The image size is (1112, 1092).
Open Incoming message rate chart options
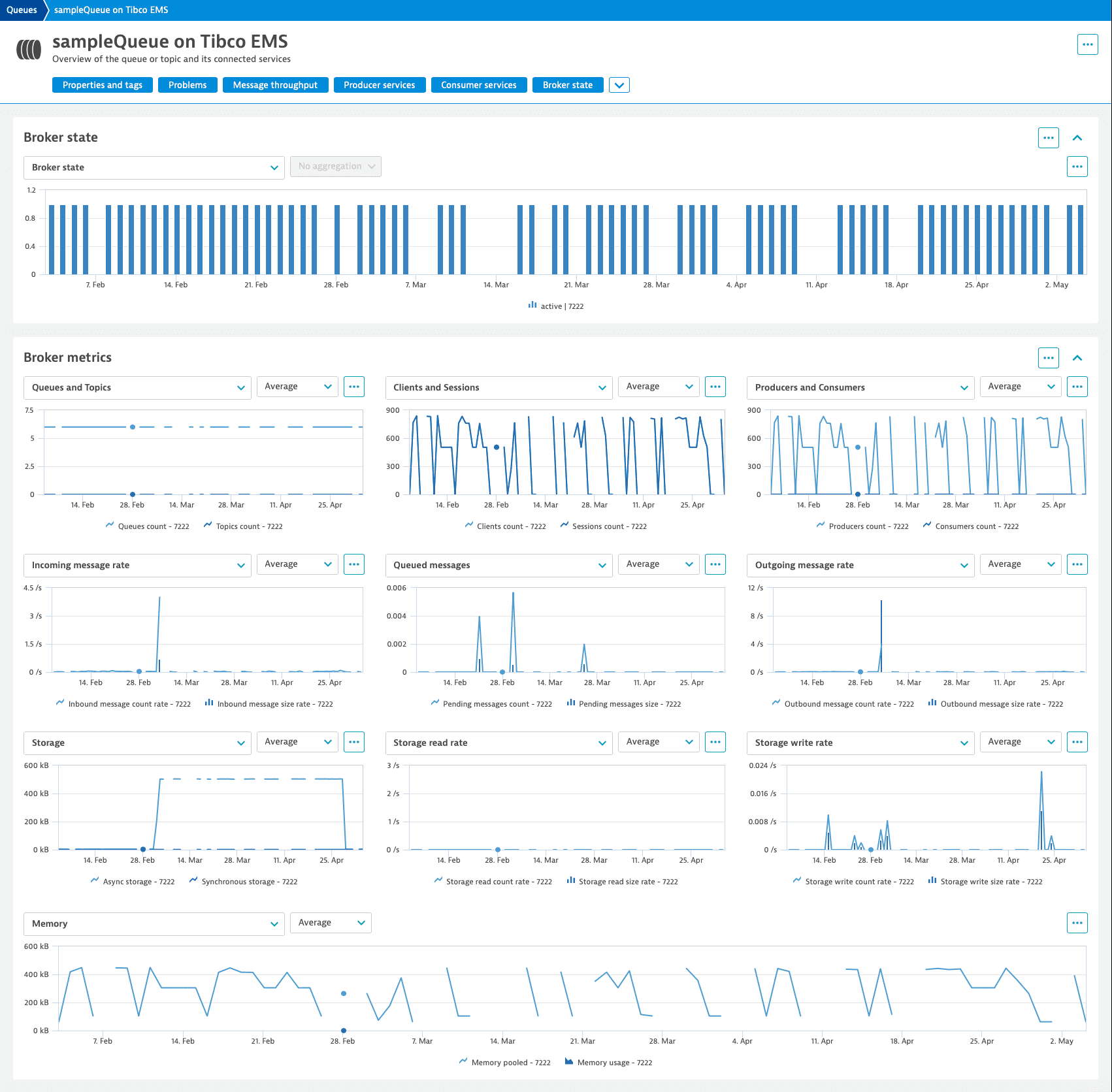pyautogui.click(x=354, y=564)
